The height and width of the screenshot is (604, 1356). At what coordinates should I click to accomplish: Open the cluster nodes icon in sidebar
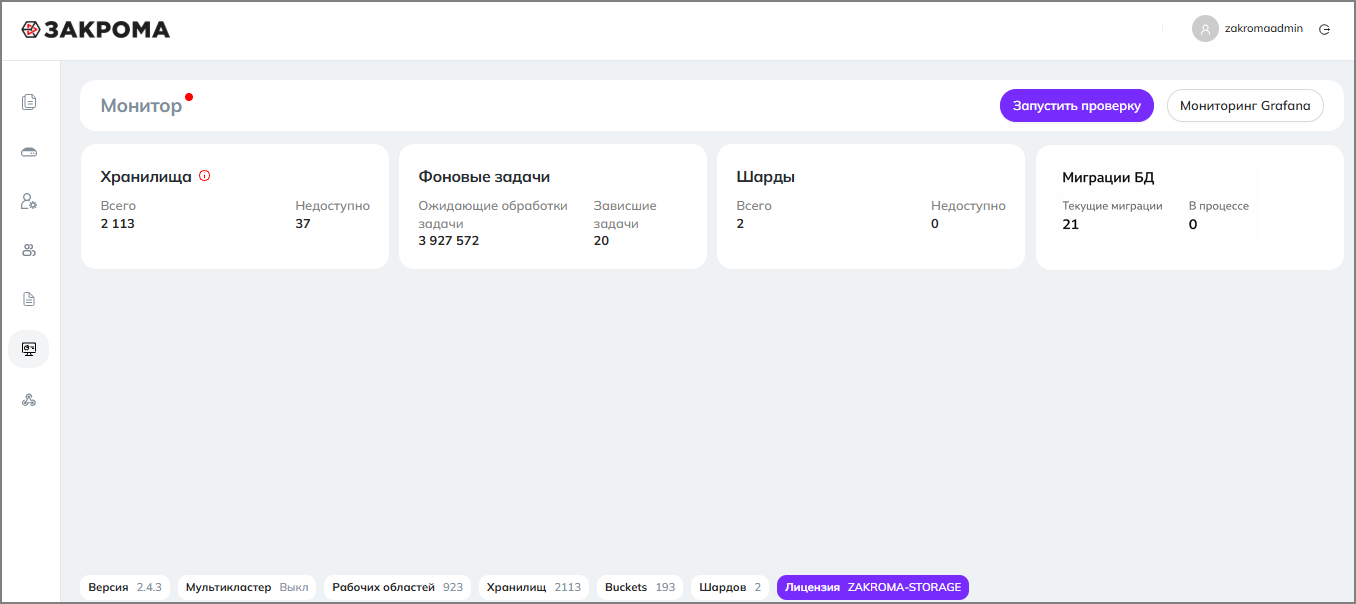pyautogui.click(x=29, y=400)
